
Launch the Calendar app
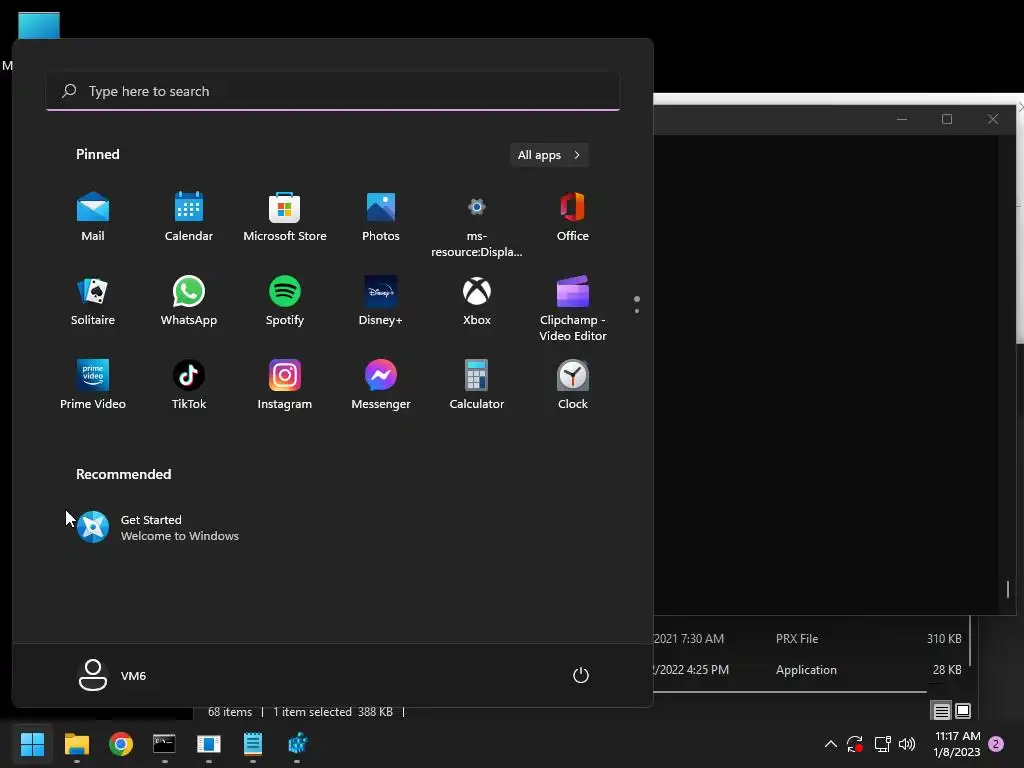(x=189, y=217)
